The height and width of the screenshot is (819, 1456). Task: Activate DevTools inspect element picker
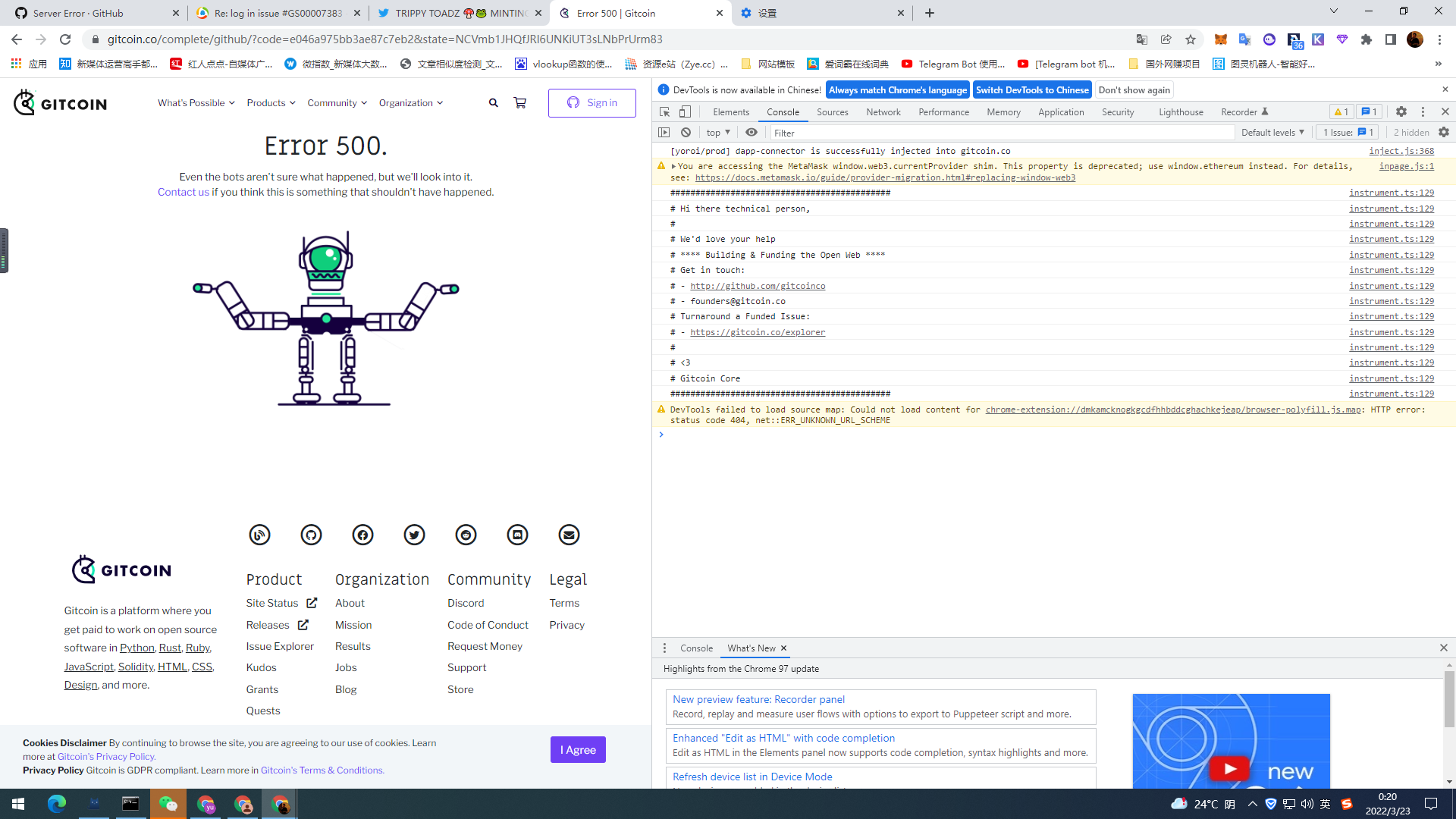coord(665,112)
